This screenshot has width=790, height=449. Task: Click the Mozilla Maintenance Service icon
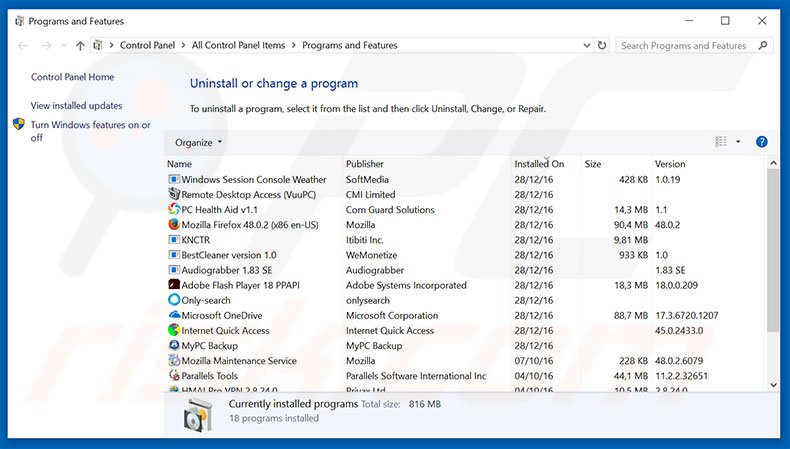point(174,360)
